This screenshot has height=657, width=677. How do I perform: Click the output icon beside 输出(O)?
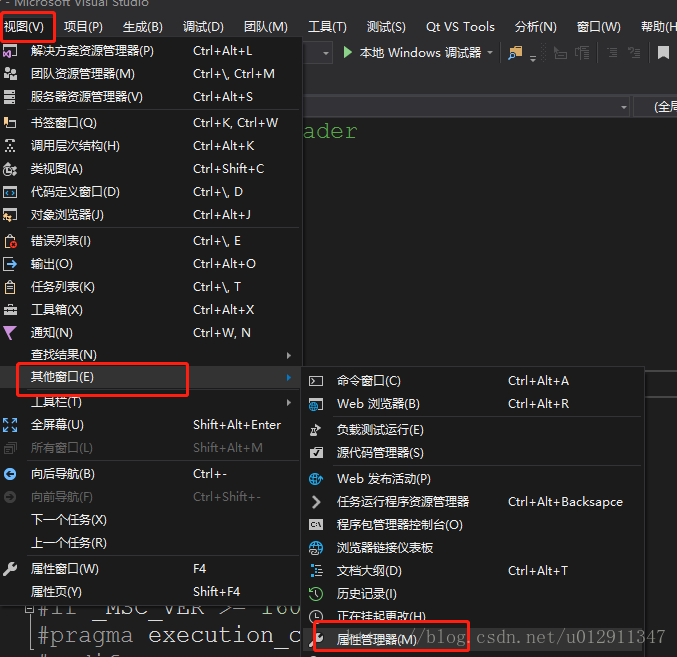pyautogui.click(x=10, y=264)
